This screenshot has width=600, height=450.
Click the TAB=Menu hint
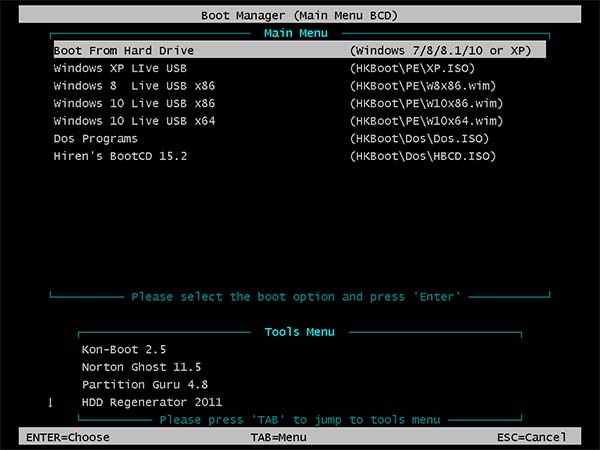279,437
